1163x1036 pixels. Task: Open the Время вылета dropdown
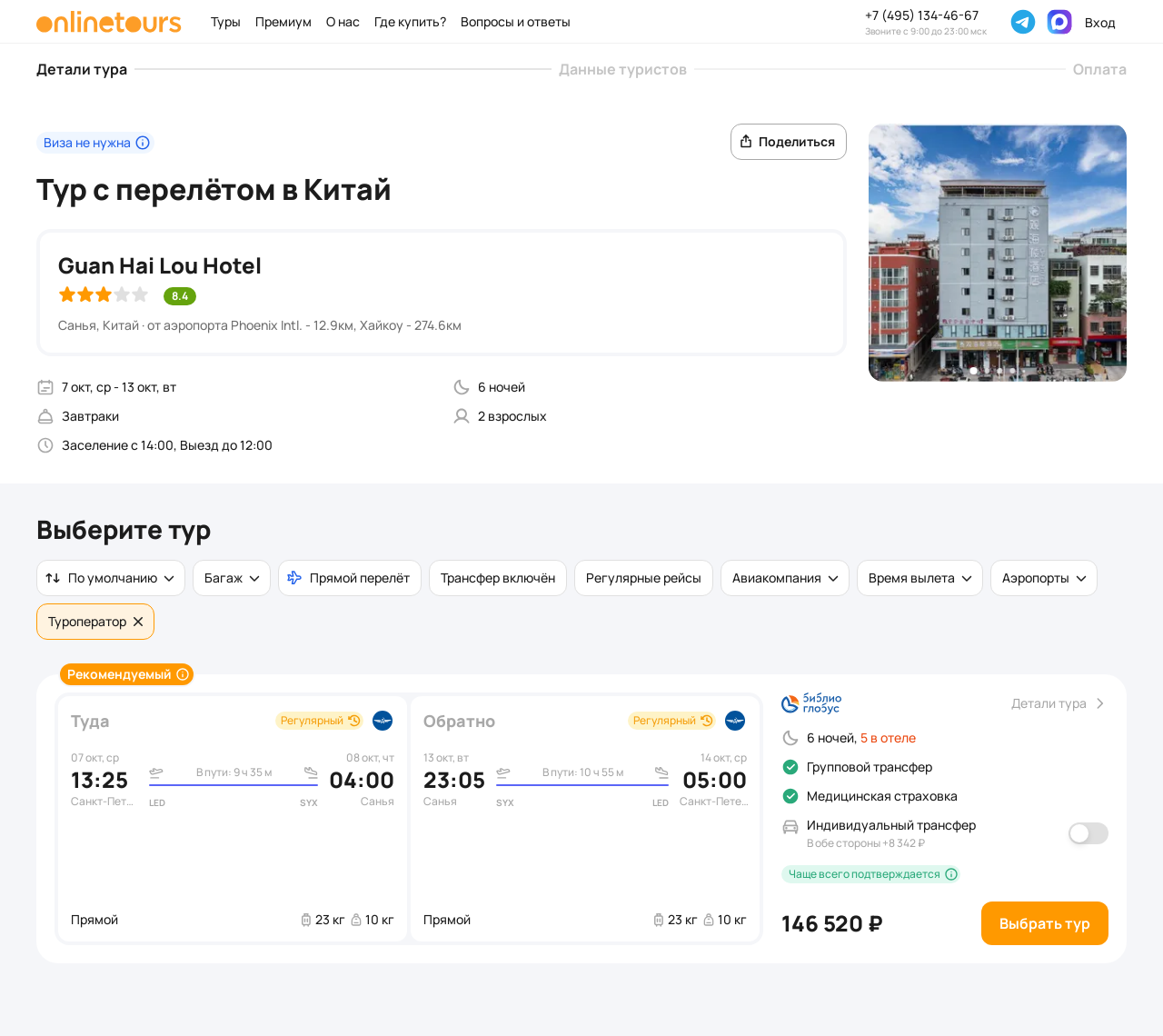click(x=919, y=578)
